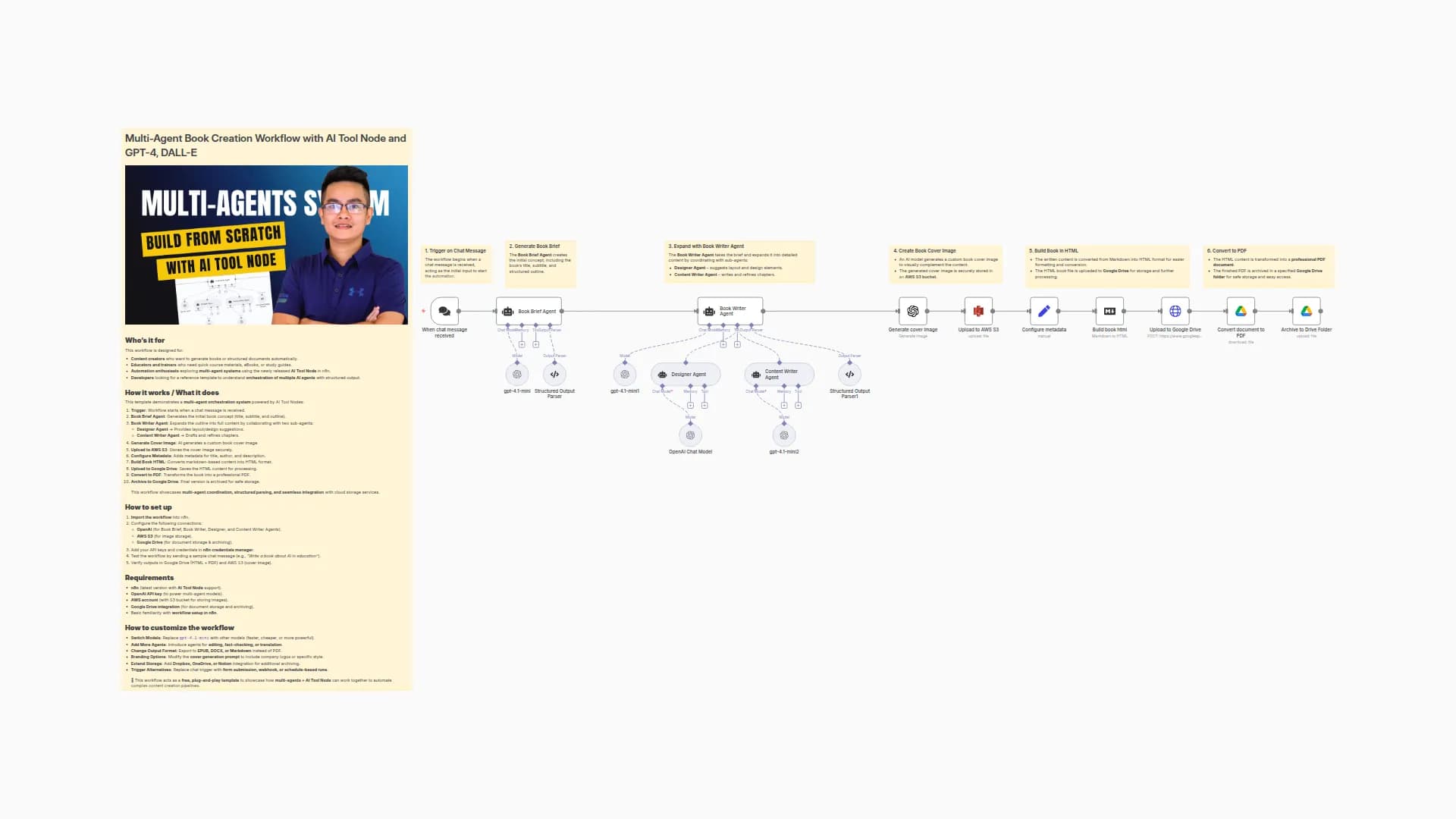Select the Structured Output Parser1 node
The height and width of the screenshot is (819, 1456).
point(849,374)
